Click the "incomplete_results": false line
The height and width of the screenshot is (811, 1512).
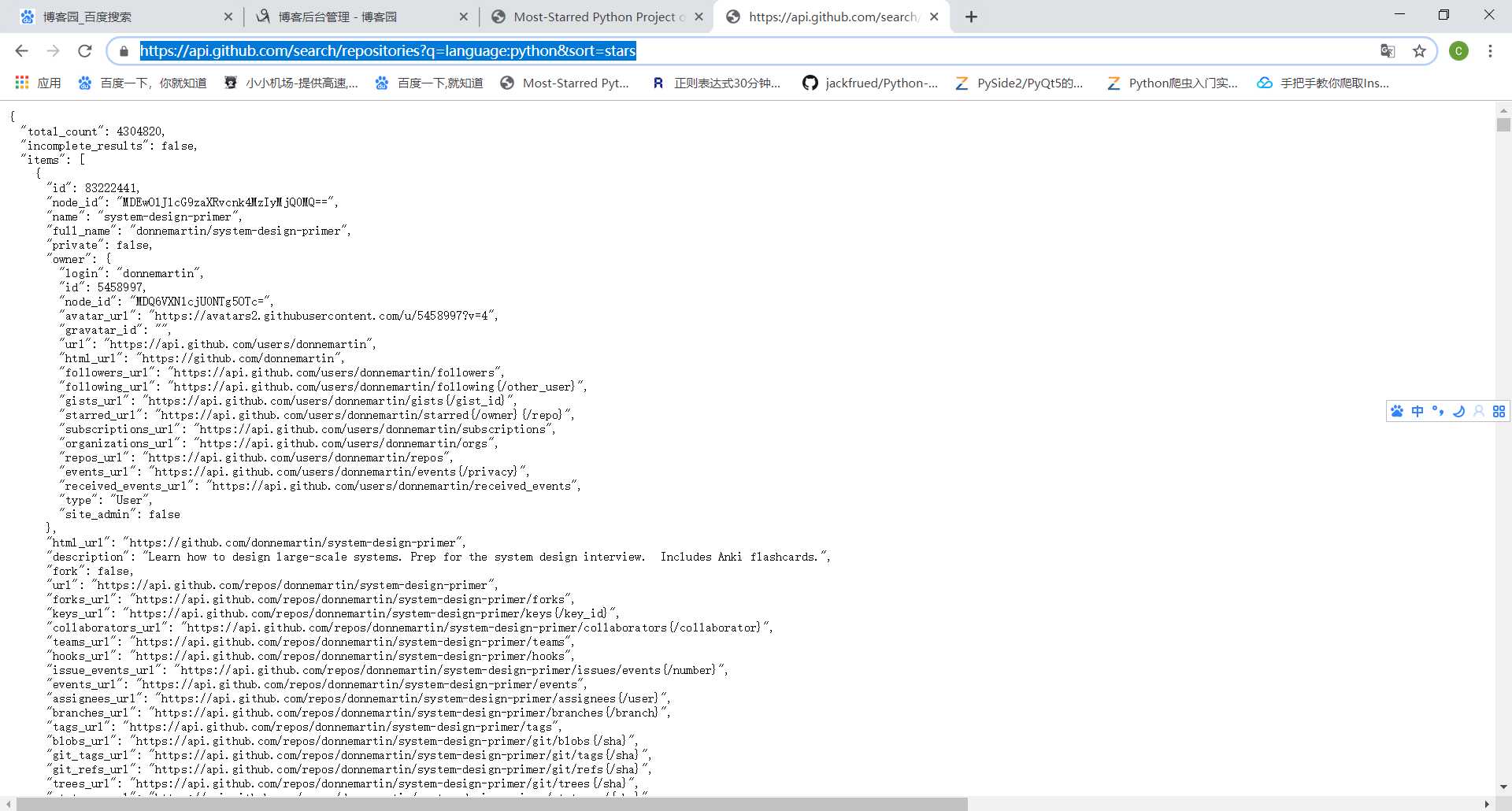(109, 146)
